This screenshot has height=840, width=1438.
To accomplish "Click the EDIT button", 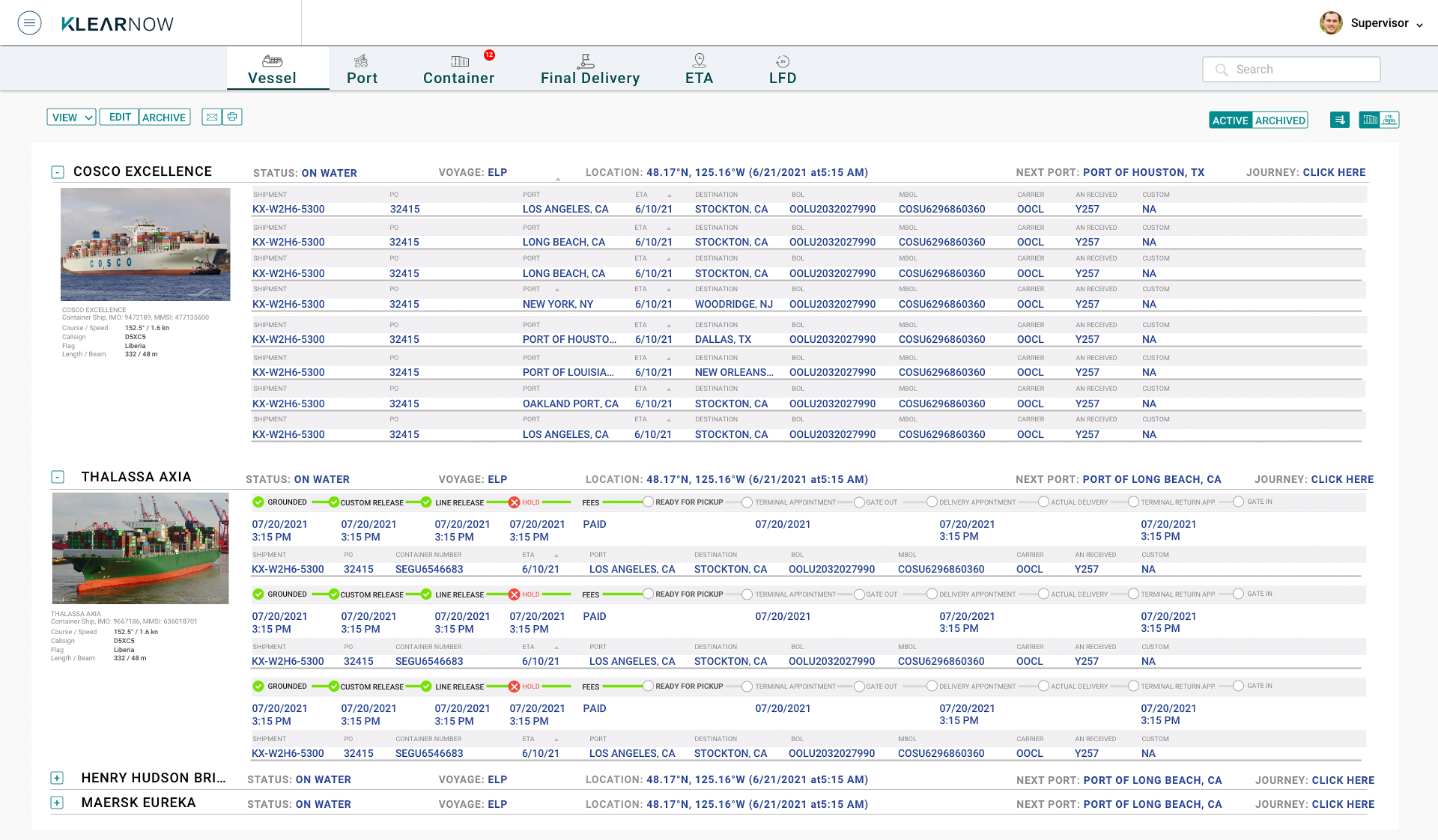I will pos(120,118).
